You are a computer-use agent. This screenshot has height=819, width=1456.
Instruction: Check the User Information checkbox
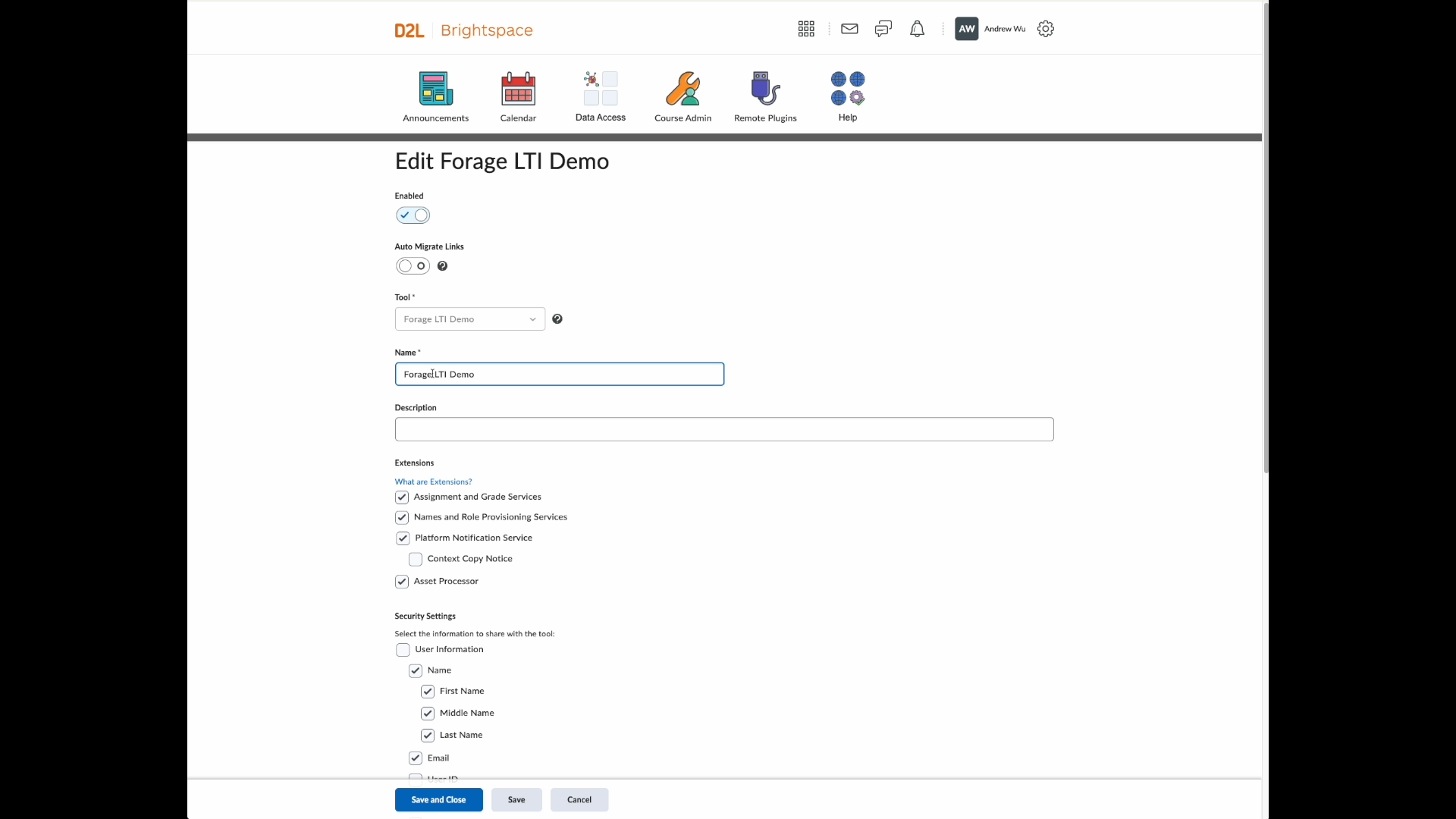(x=403, y=650)
